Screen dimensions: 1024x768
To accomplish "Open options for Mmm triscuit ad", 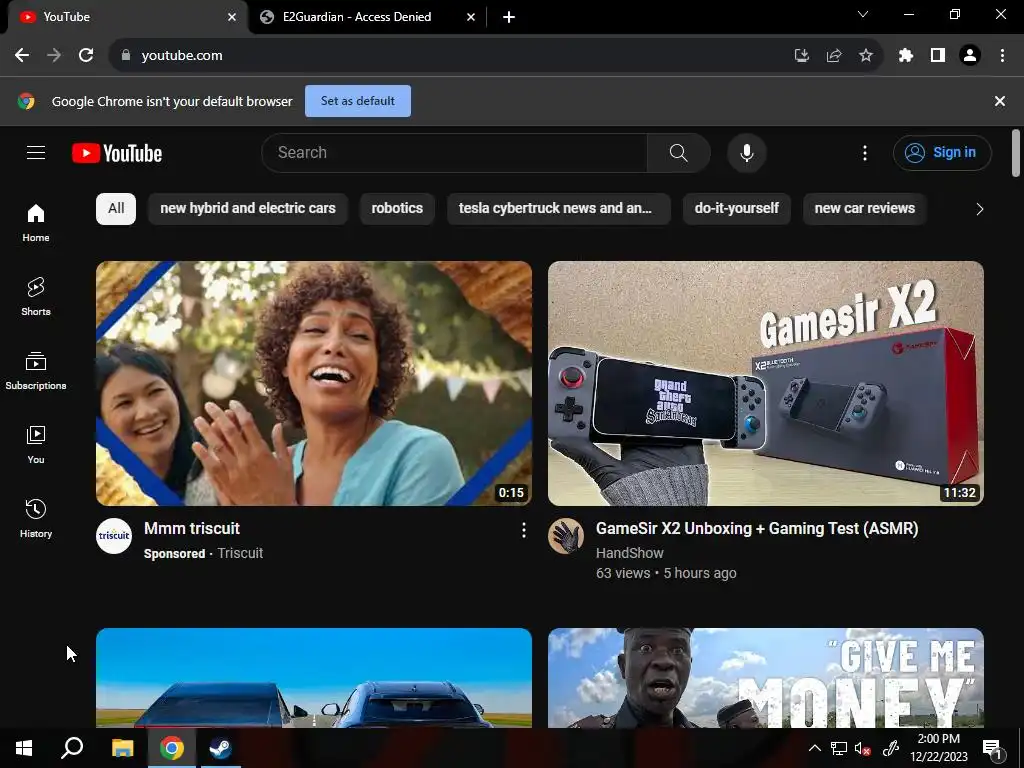I will [x=524, y=530].
